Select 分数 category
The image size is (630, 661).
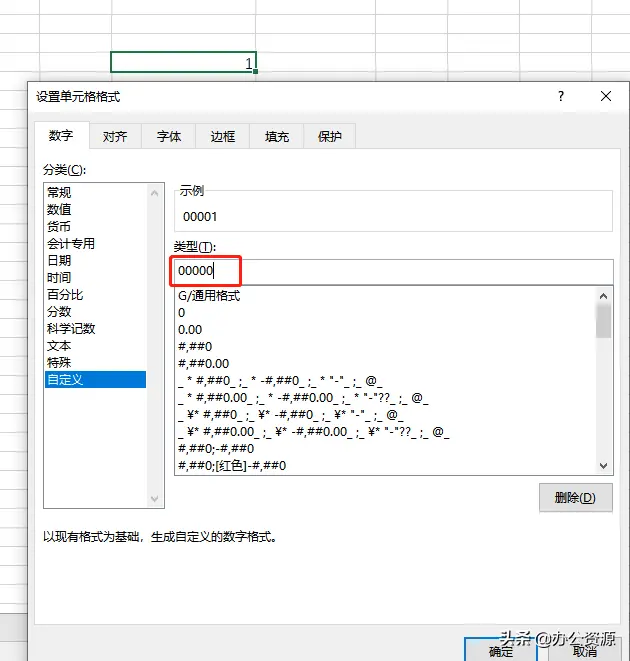pyautogui.click(x=95, y=312)
